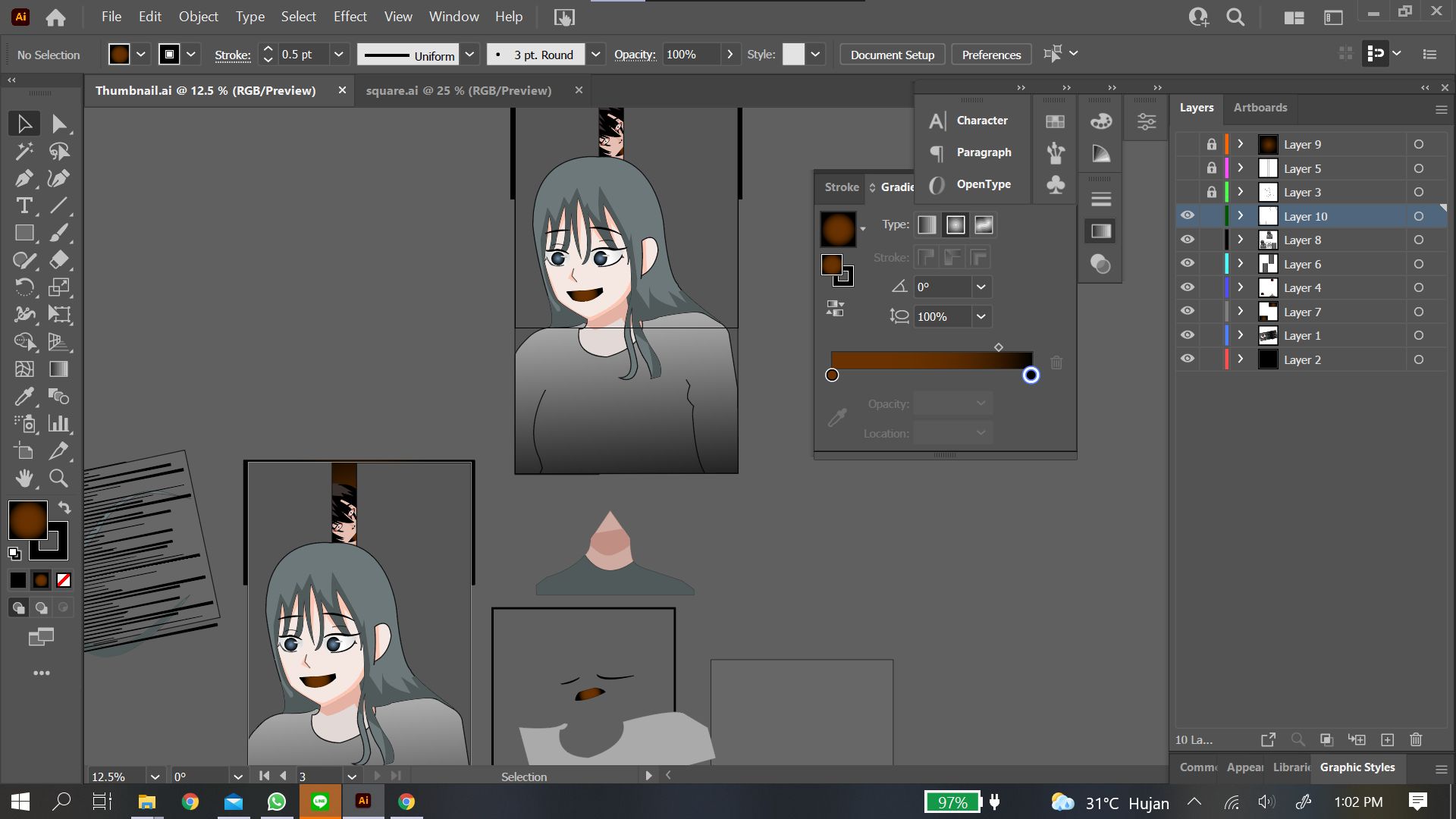Open the Edit Toolbar ellipsis

coord(42,673)
